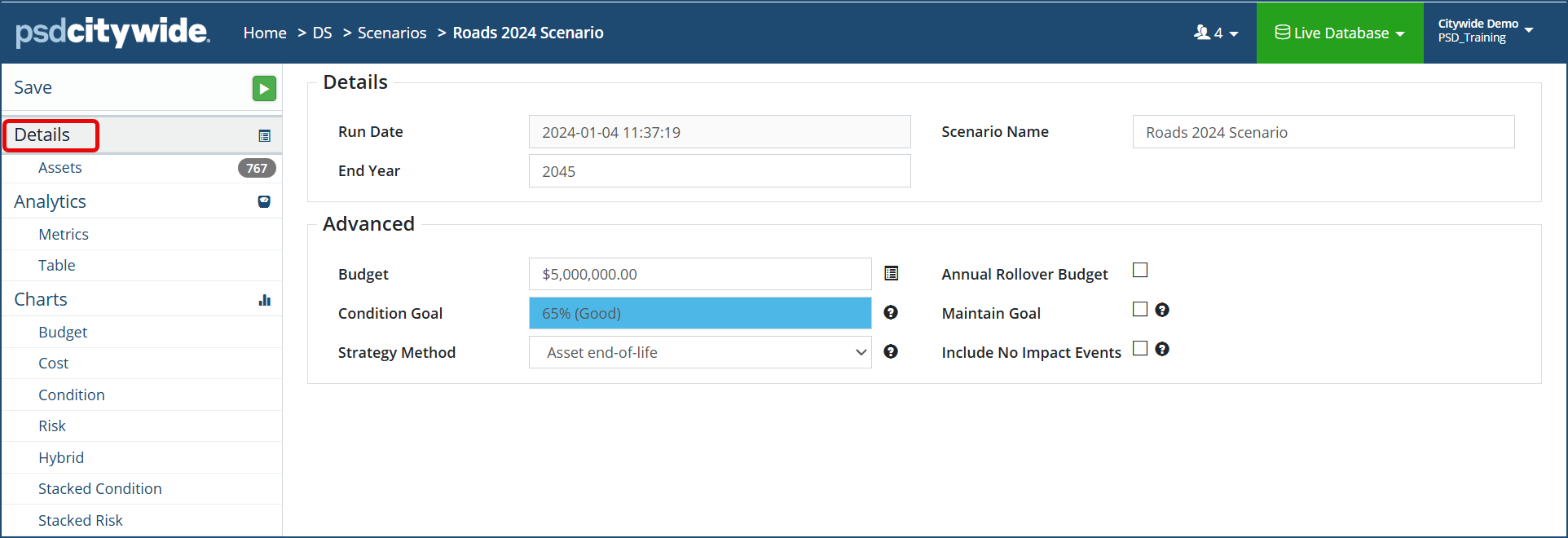Click help icon beside Maintain Goal checkbox
This screenshot has height=538, width=1568.
click(x=1162, y=310)
